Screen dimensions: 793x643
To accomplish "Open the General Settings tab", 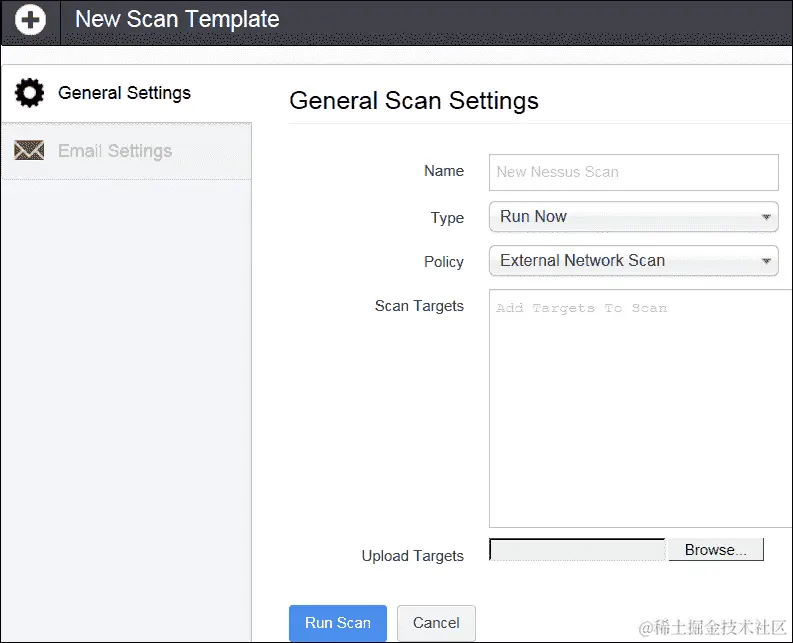I will pyautogui.click(x=126, y=93).
